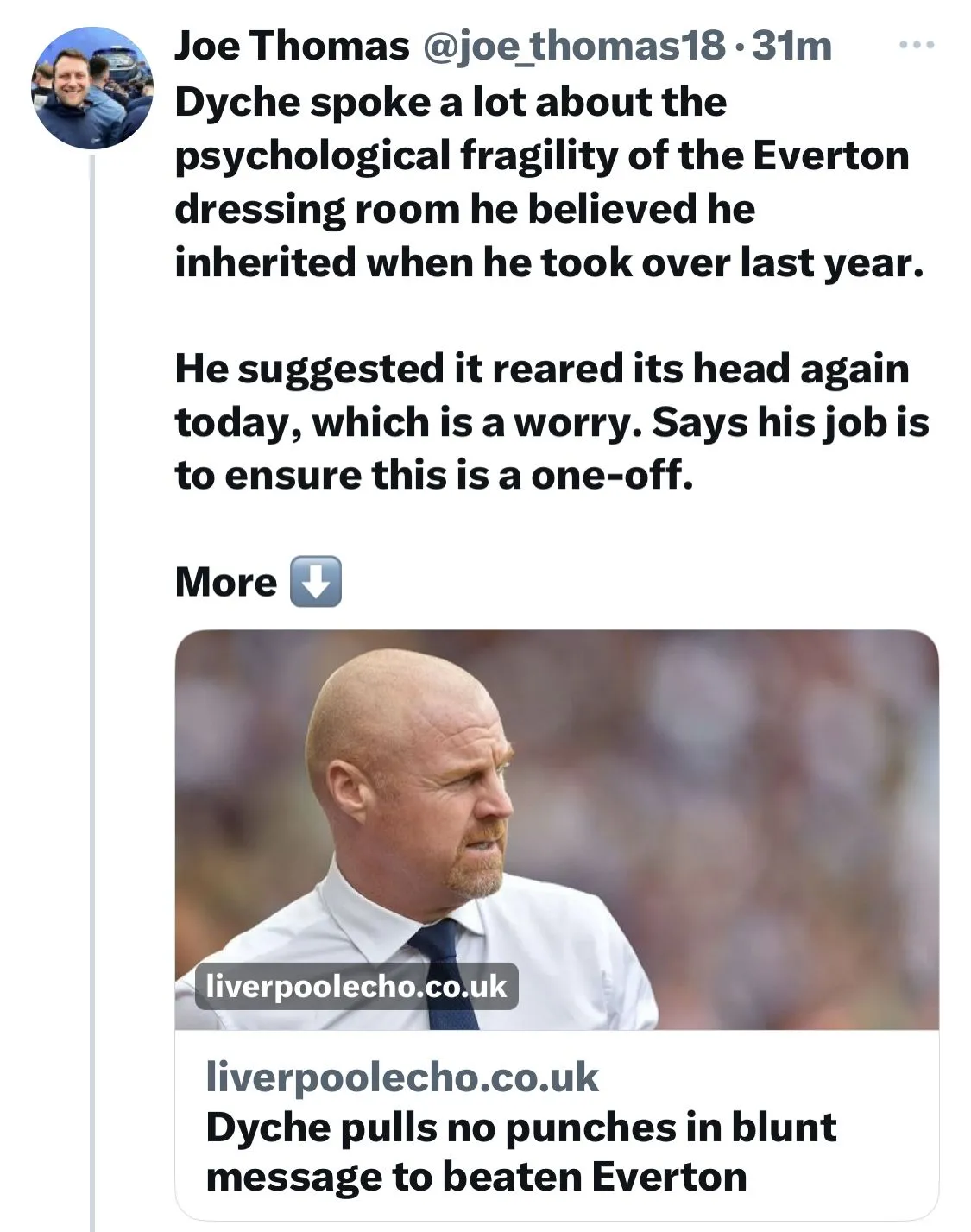The height and width of the screenshot is (1232, 971).
Task: Click the grey liverpoolecho.co.uk domain under the image
Action: tap(402, 1077)
